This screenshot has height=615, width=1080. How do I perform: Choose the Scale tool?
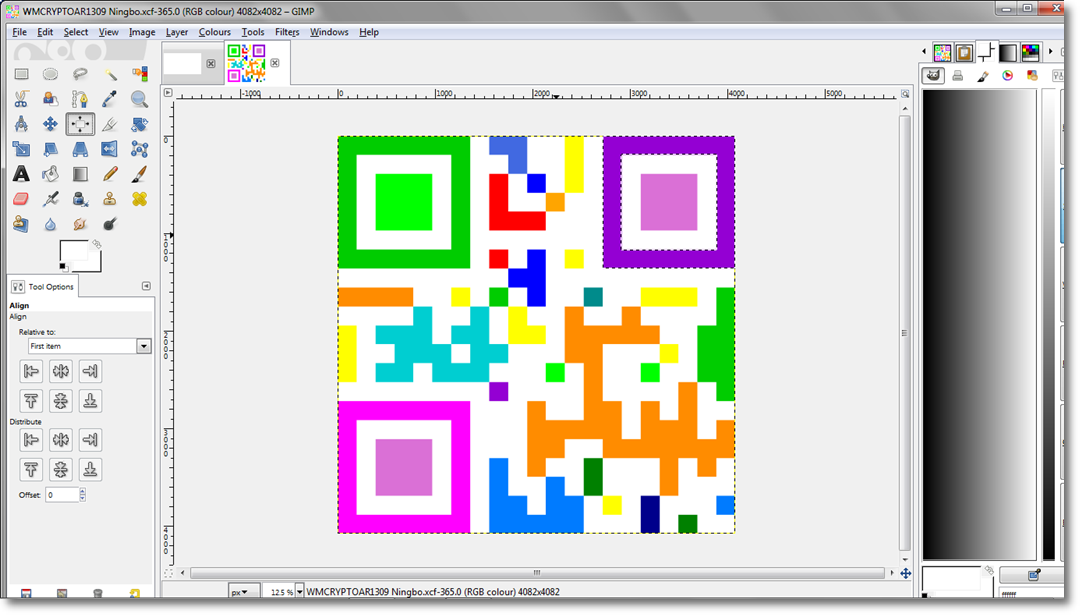pyautogui.click(x=21, y=149)
